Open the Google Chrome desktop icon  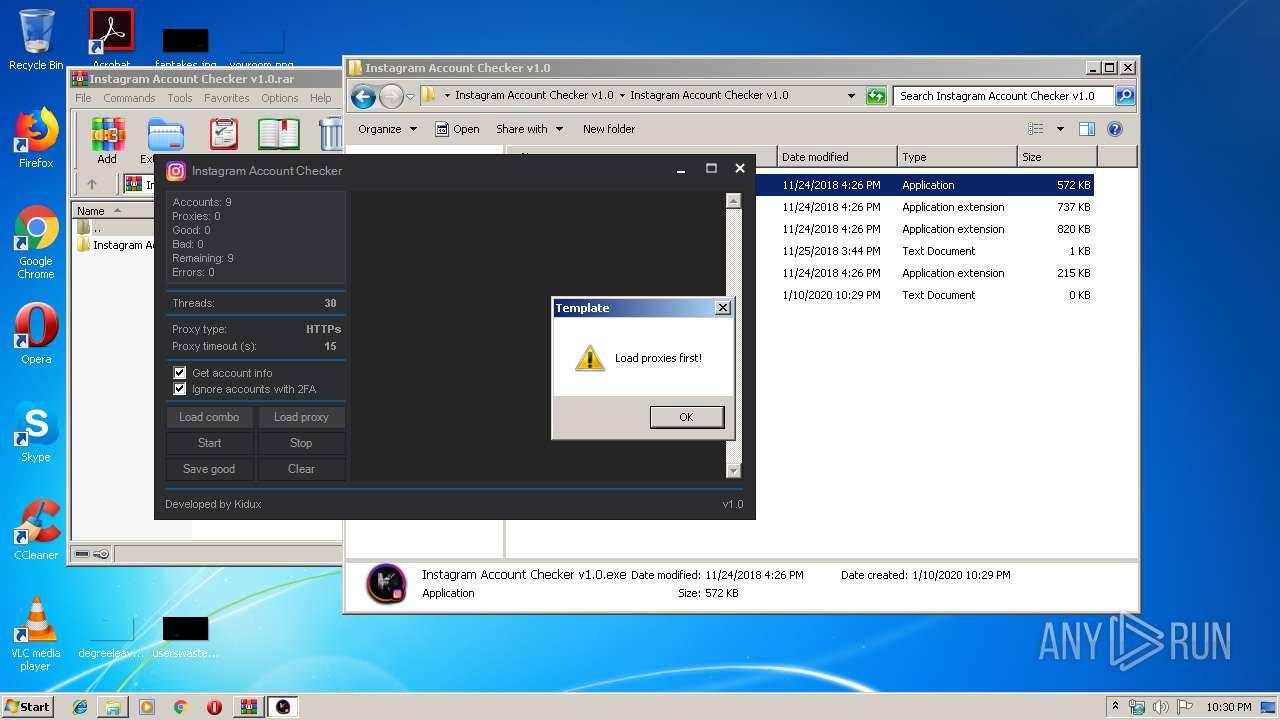[x=36, y=243]
